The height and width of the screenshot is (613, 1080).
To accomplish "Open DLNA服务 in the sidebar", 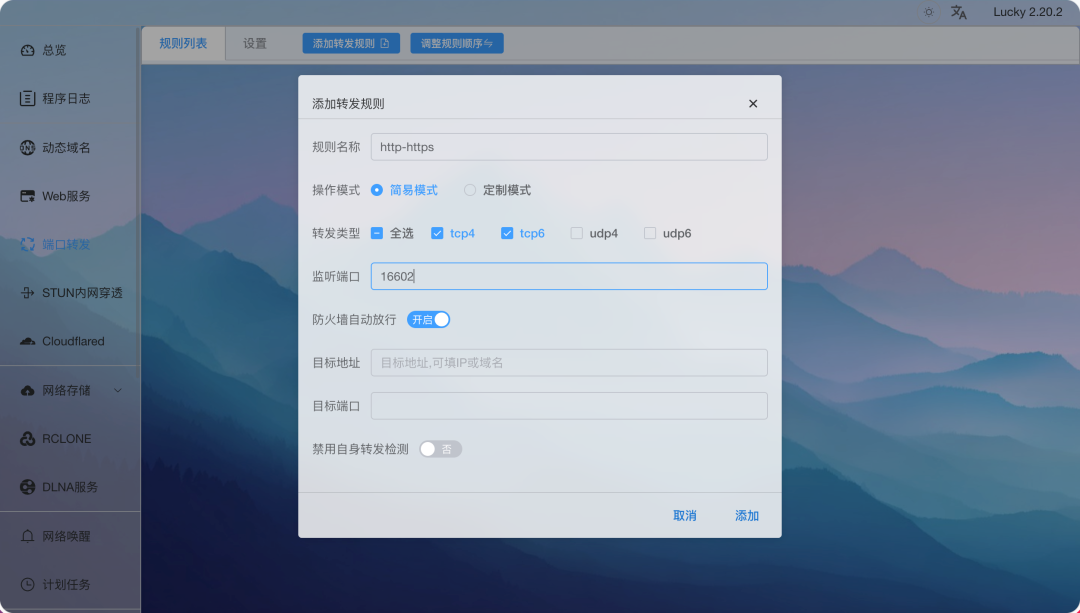I will (70, 487).
